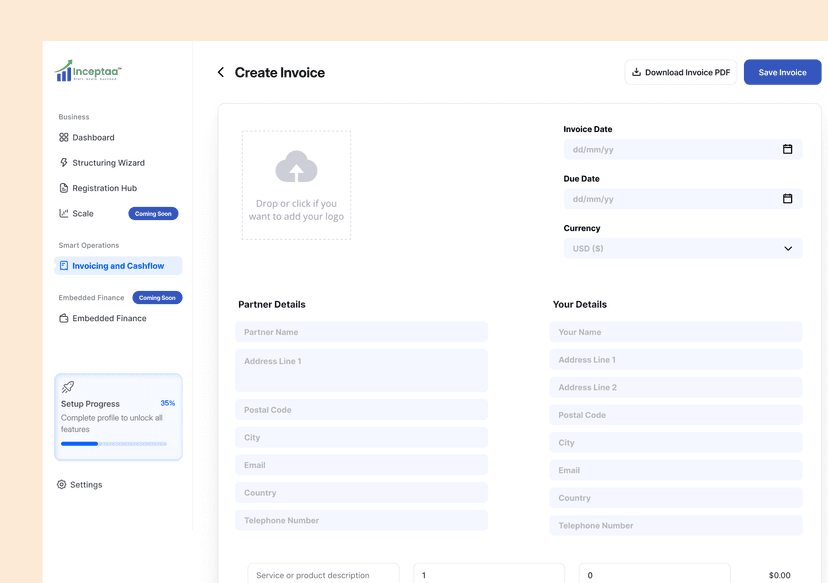This screenshot has height=583, width=828.
Task: Open the Due Date calendar icon
Action: coord(787,199)
